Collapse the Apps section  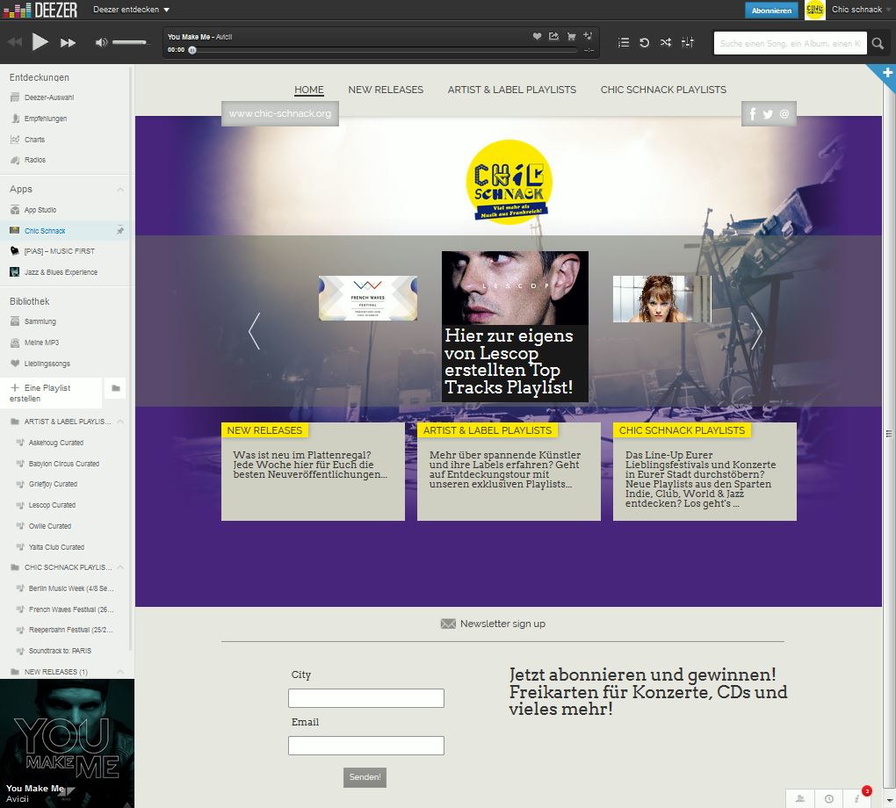click(x=120, y=189)
